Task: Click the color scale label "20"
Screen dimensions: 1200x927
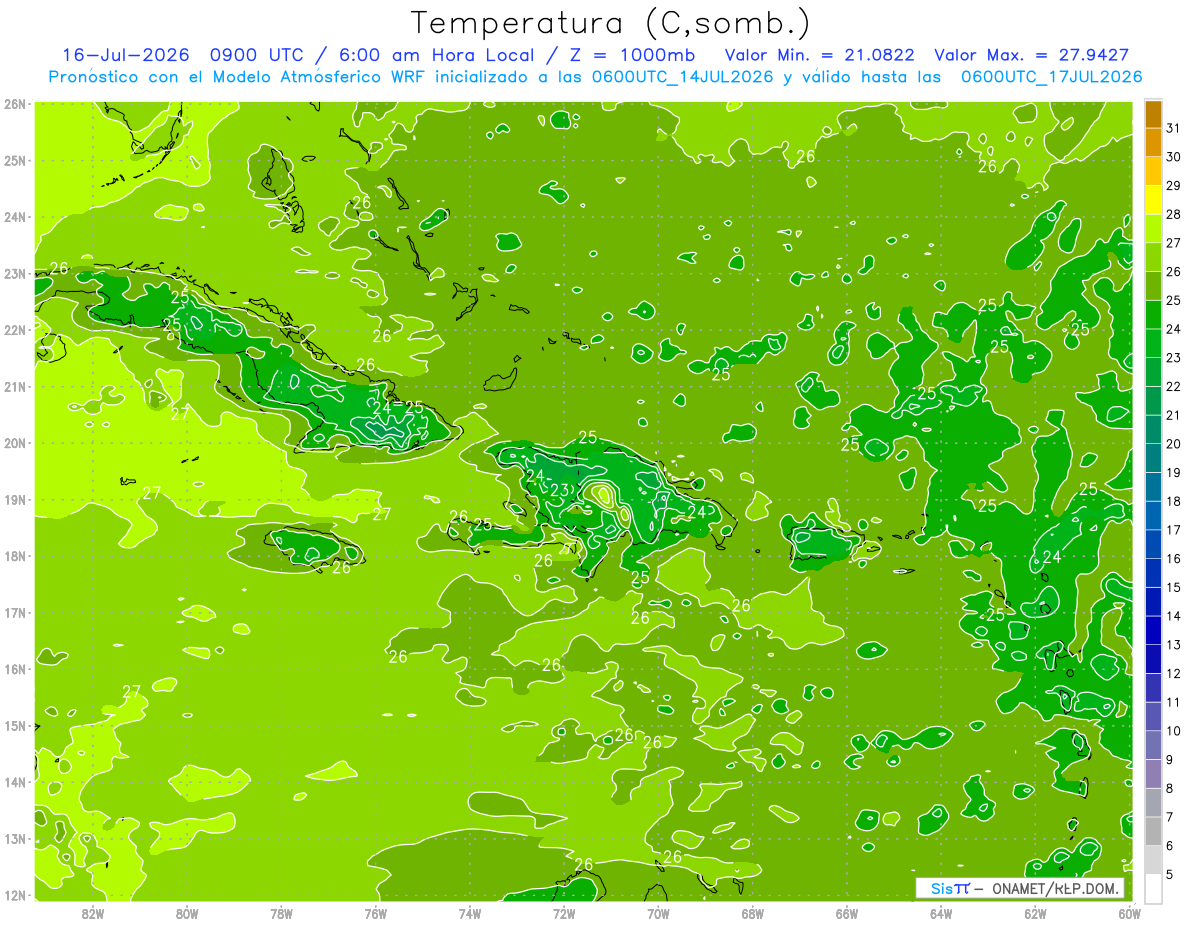Action: [1173, 443]
